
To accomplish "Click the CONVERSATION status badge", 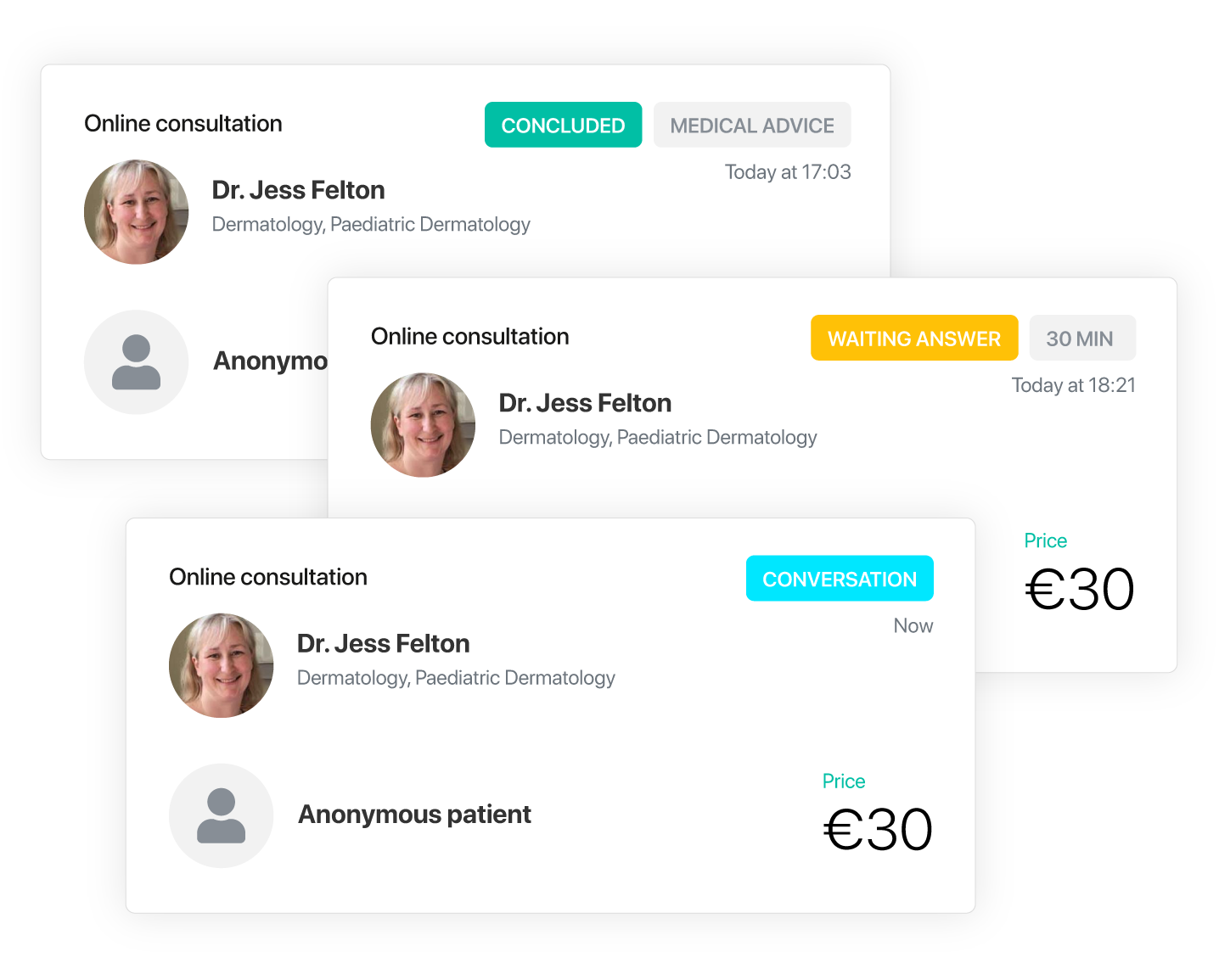I will pos(840,579).
